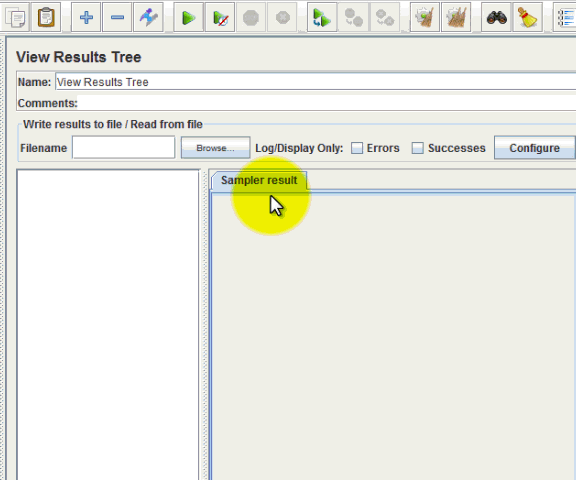Collapse all with the minus icon
576x480 pixels.
(x=117, y=17)
